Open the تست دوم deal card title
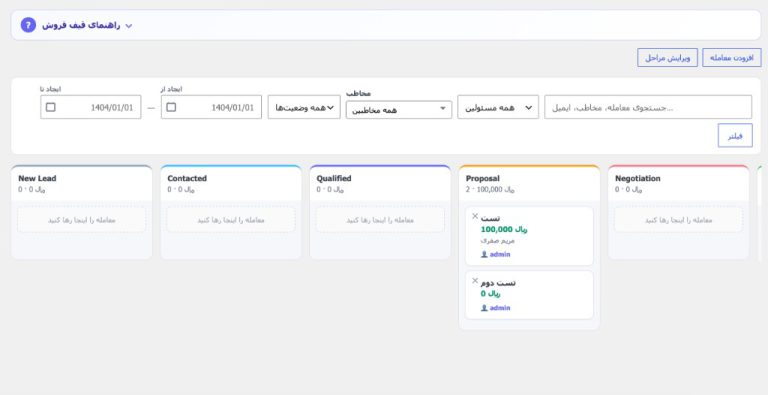Viewport: 768px width, 395px height. [x=498, y=283]
